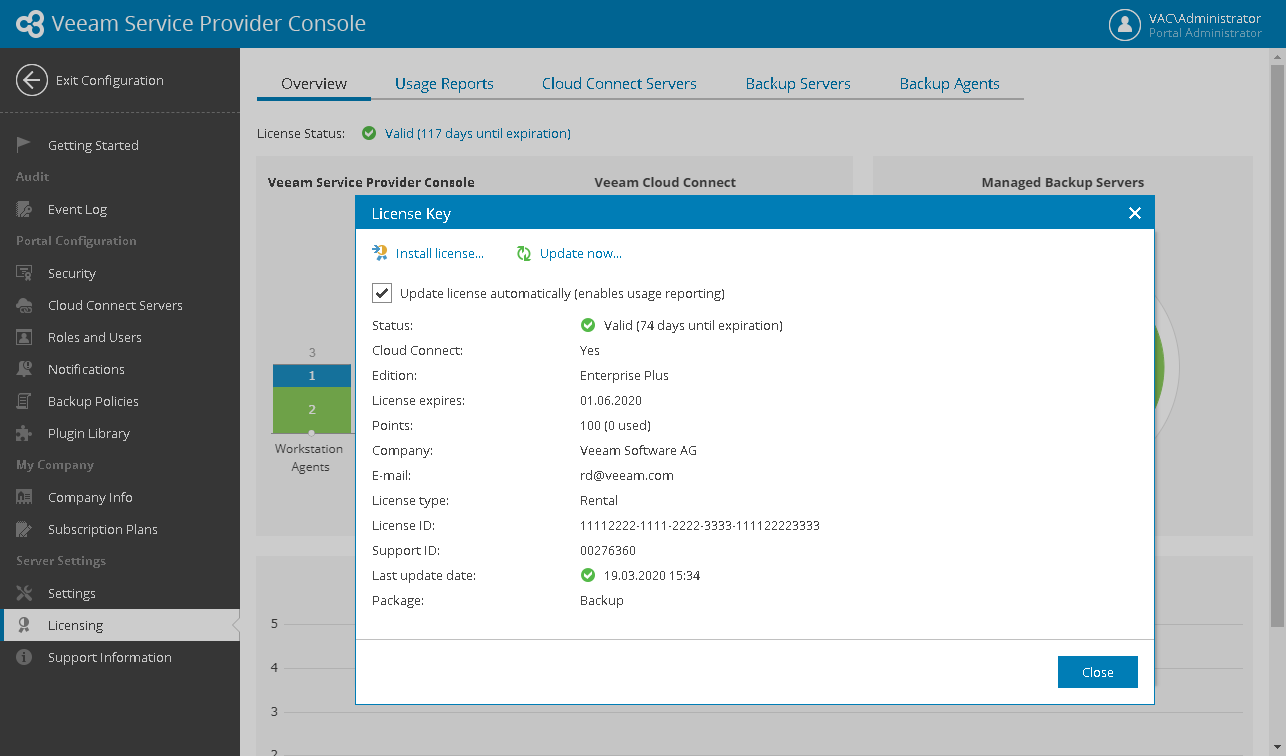The height and width of the screenshot is (756, 1286).
Task: Click the e-mail value rd@veeam.com
Action: (x=627, y=475)
